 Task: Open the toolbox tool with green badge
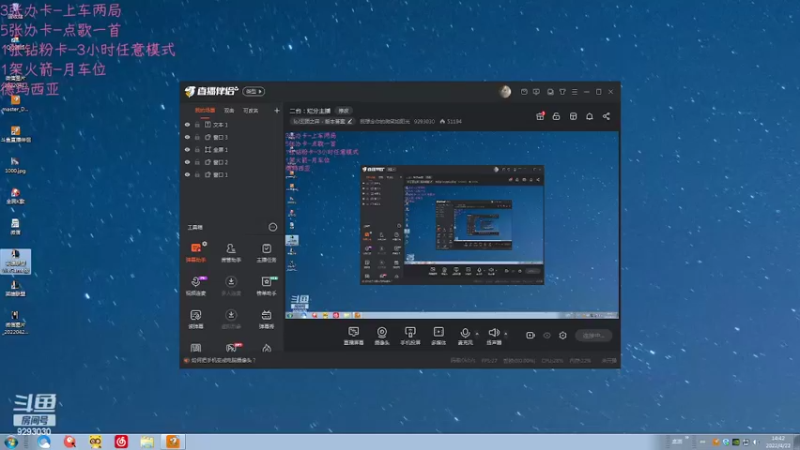tap(266, 286)
